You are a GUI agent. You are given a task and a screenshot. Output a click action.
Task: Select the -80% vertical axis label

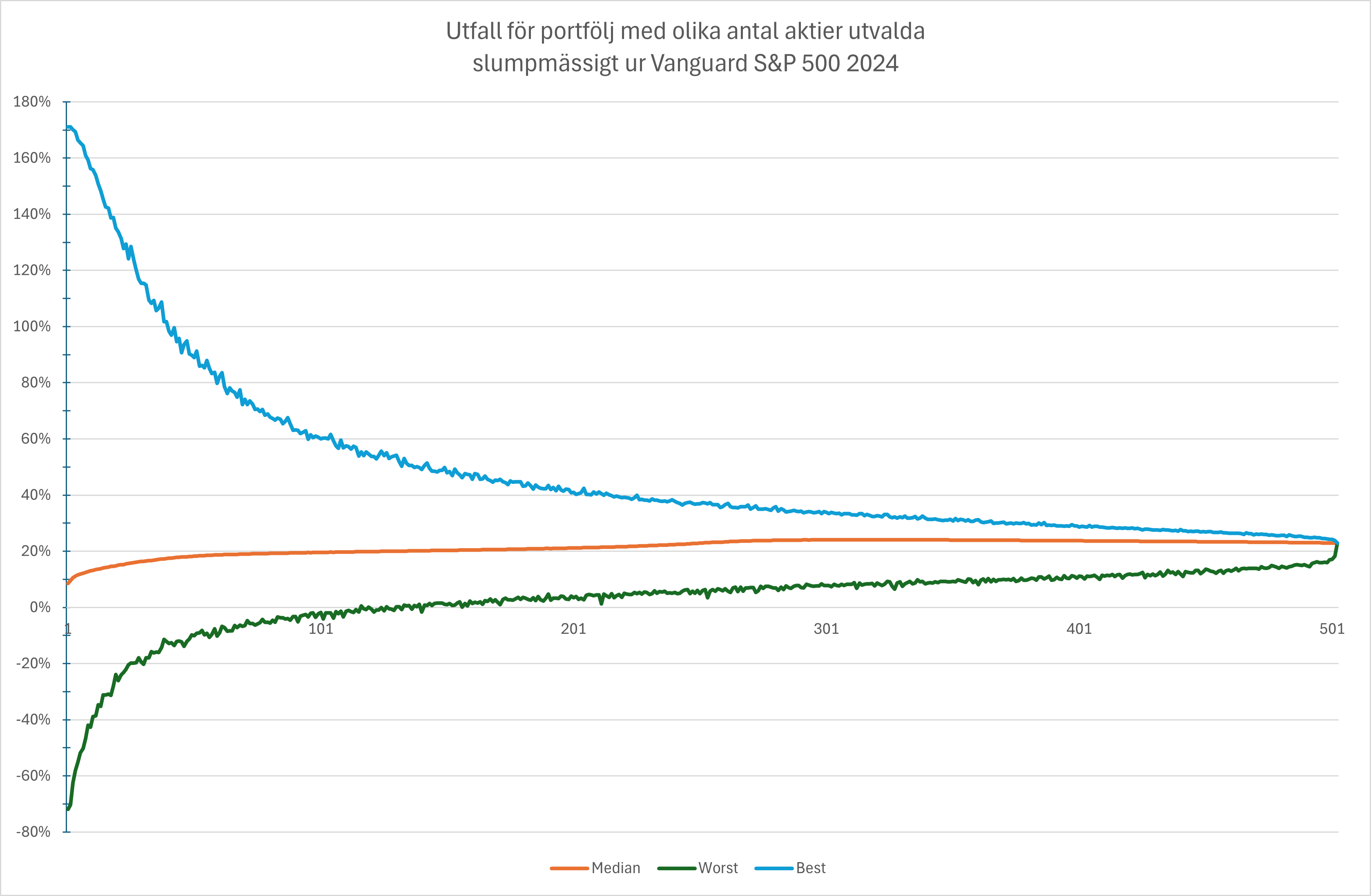(33, 832)
